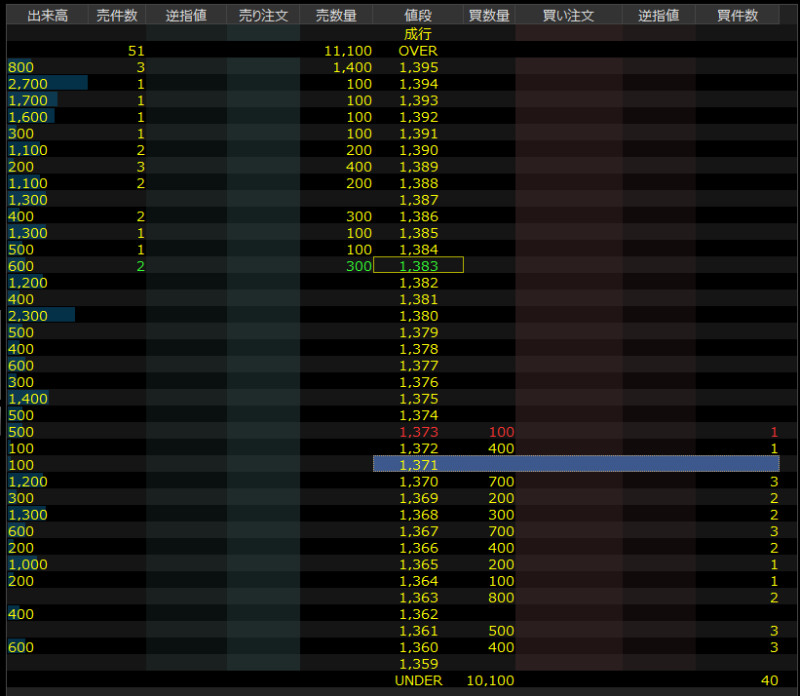Click price 1,392

[418, 117]
